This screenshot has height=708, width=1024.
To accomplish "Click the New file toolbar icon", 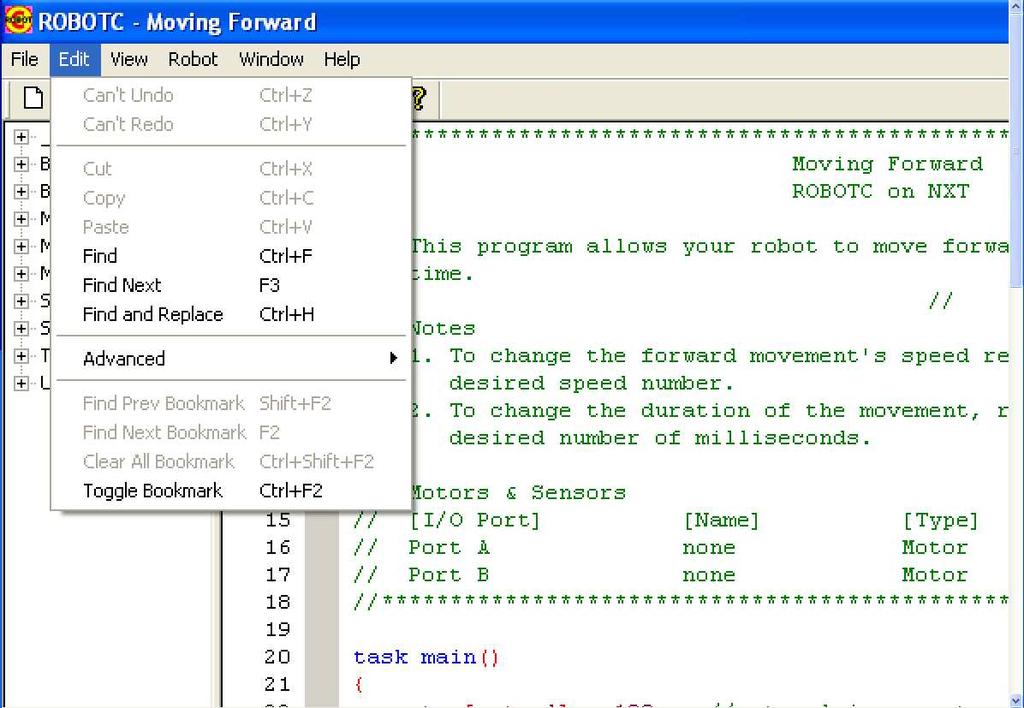I will pyautogui.click(x=33, y=99).
